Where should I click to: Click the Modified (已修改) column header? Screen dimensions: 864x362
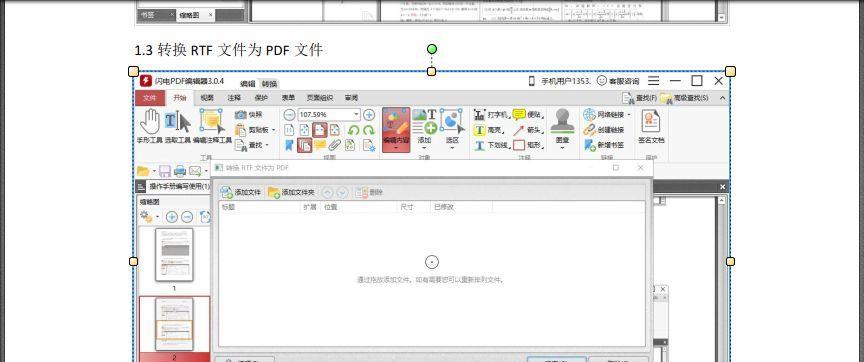pos(461,207)
